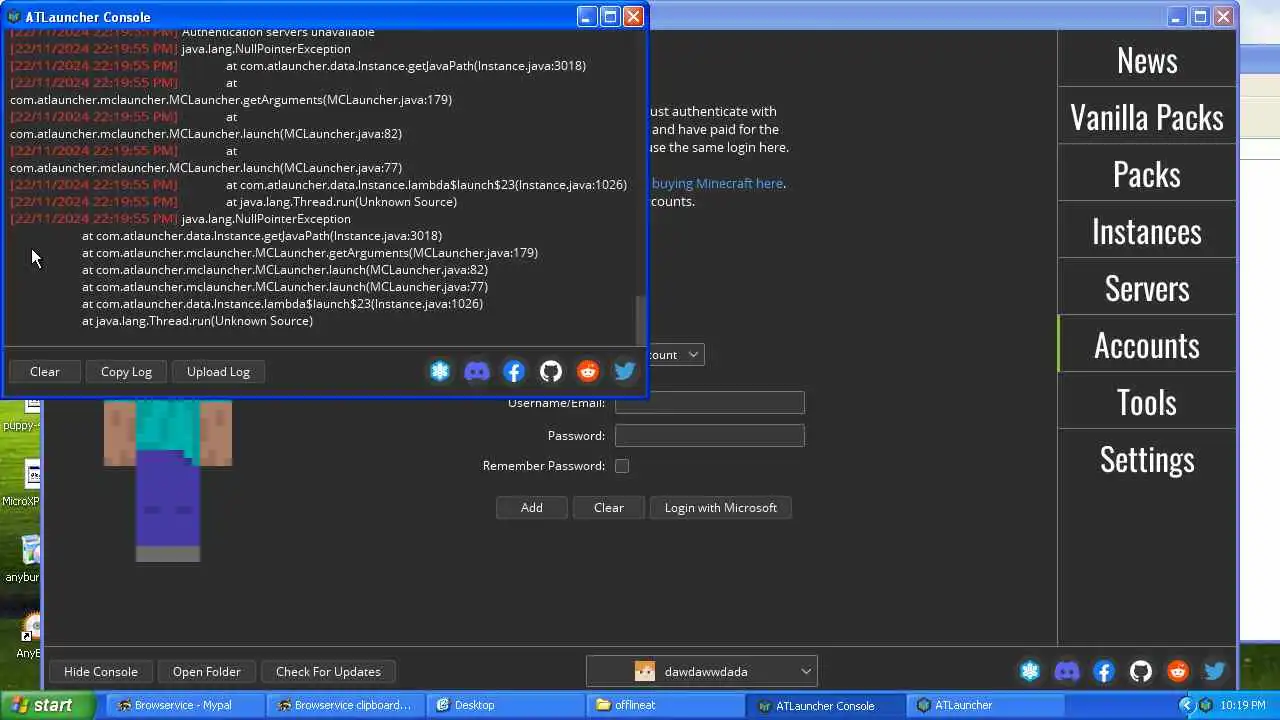Open the Tools tab
This screenshot has width=1280, height=720.
(1147, 402)
